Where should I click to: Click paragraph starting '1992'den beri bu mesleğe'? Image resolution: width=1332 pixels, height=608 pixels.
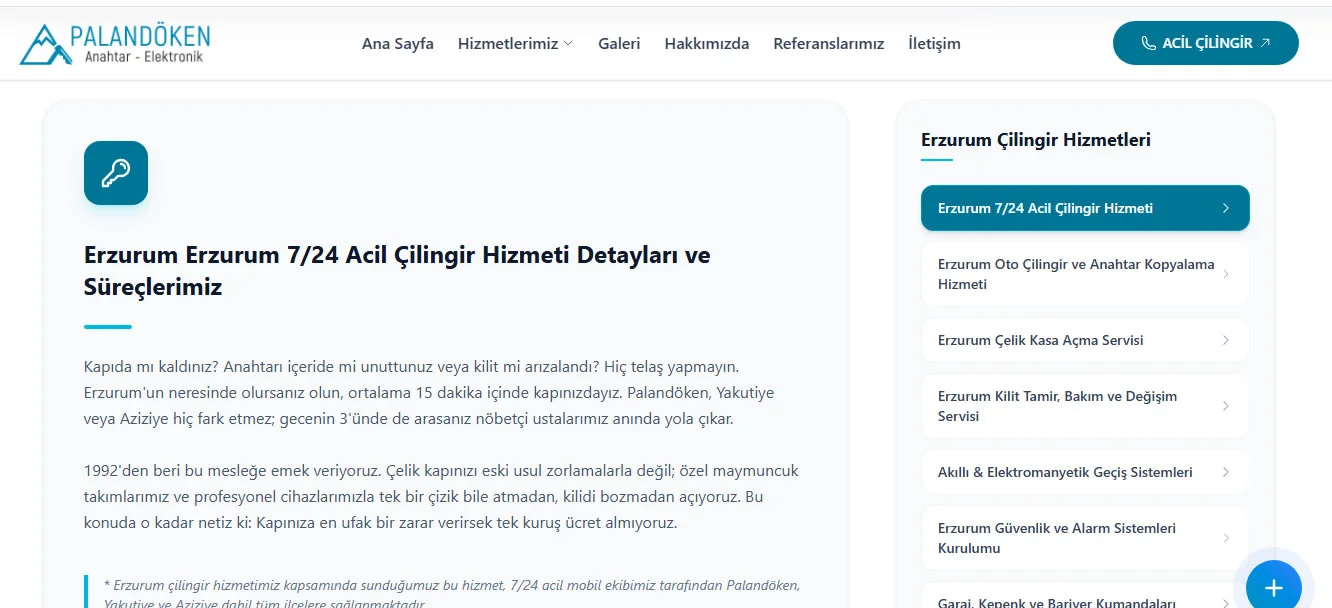pyautogui.click(x=441, y=497)
